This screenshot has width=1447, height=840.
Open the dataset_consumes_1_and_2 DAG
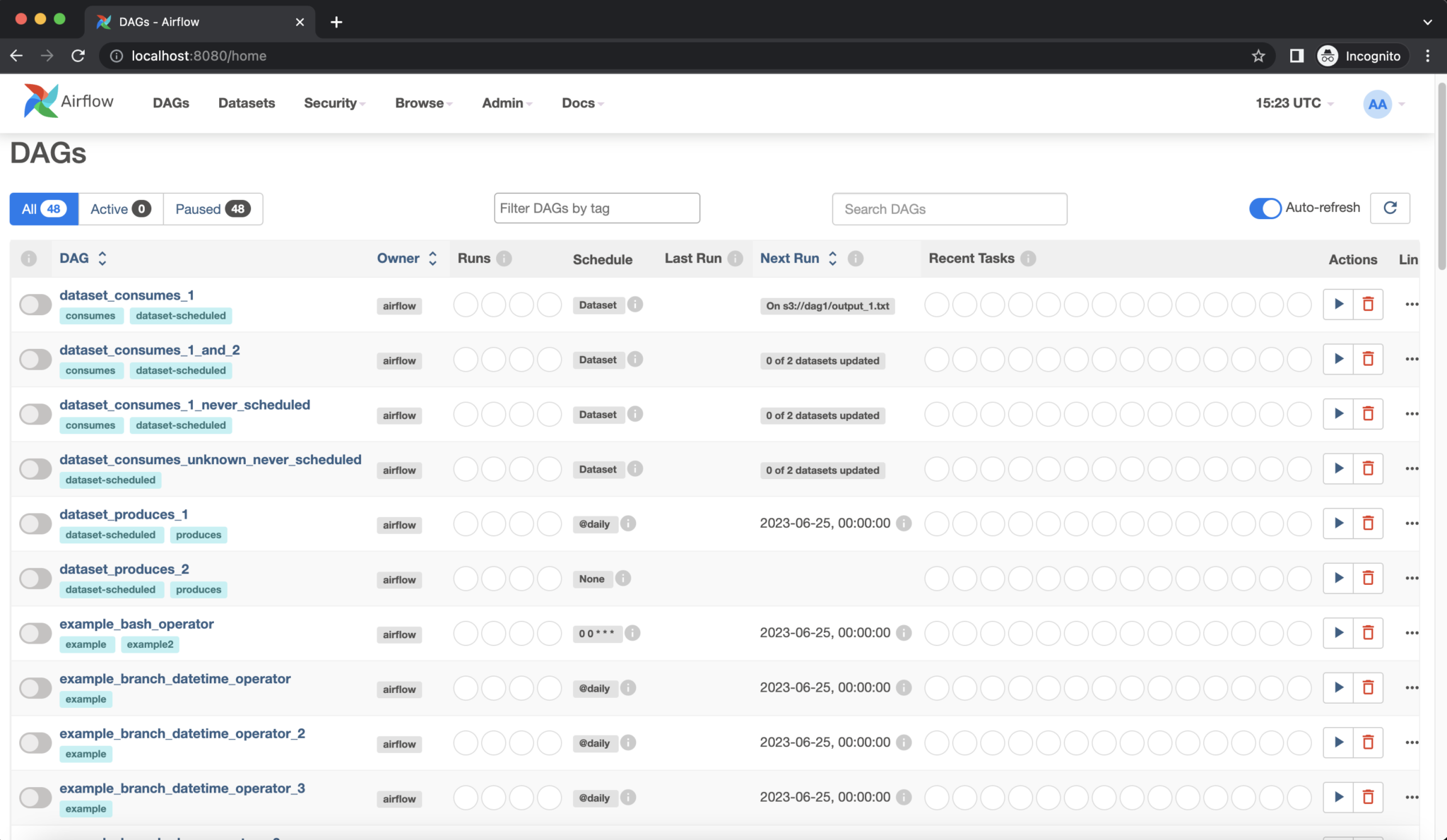149,350
